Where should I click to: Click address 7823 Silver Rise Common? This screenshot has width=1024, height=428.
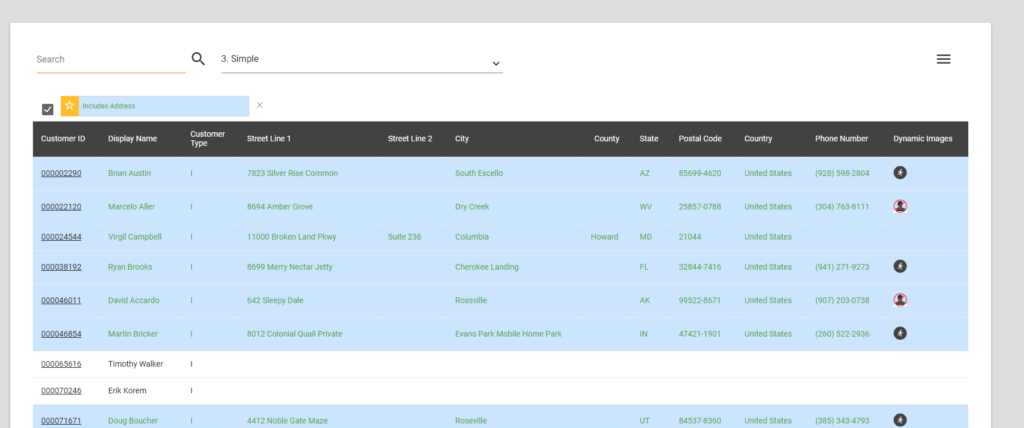(x=292, y=173)
